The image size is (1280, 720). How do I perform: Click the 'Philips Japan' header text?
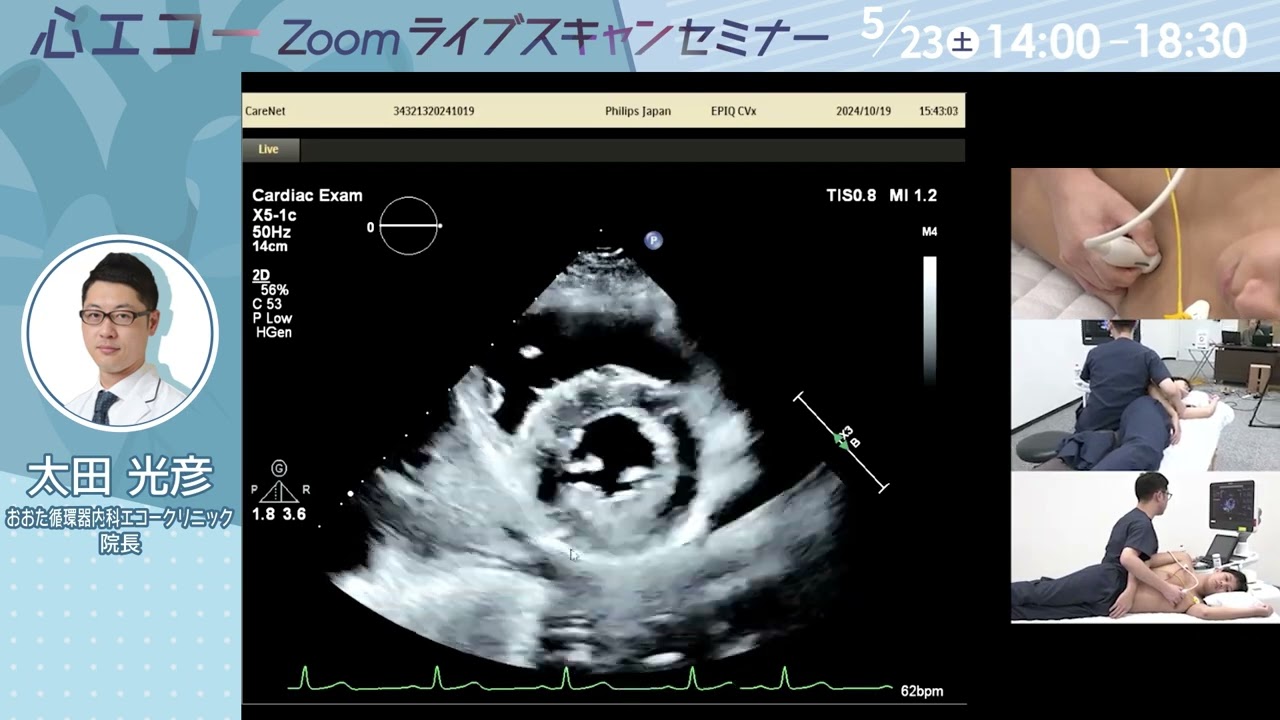point(638,111)
